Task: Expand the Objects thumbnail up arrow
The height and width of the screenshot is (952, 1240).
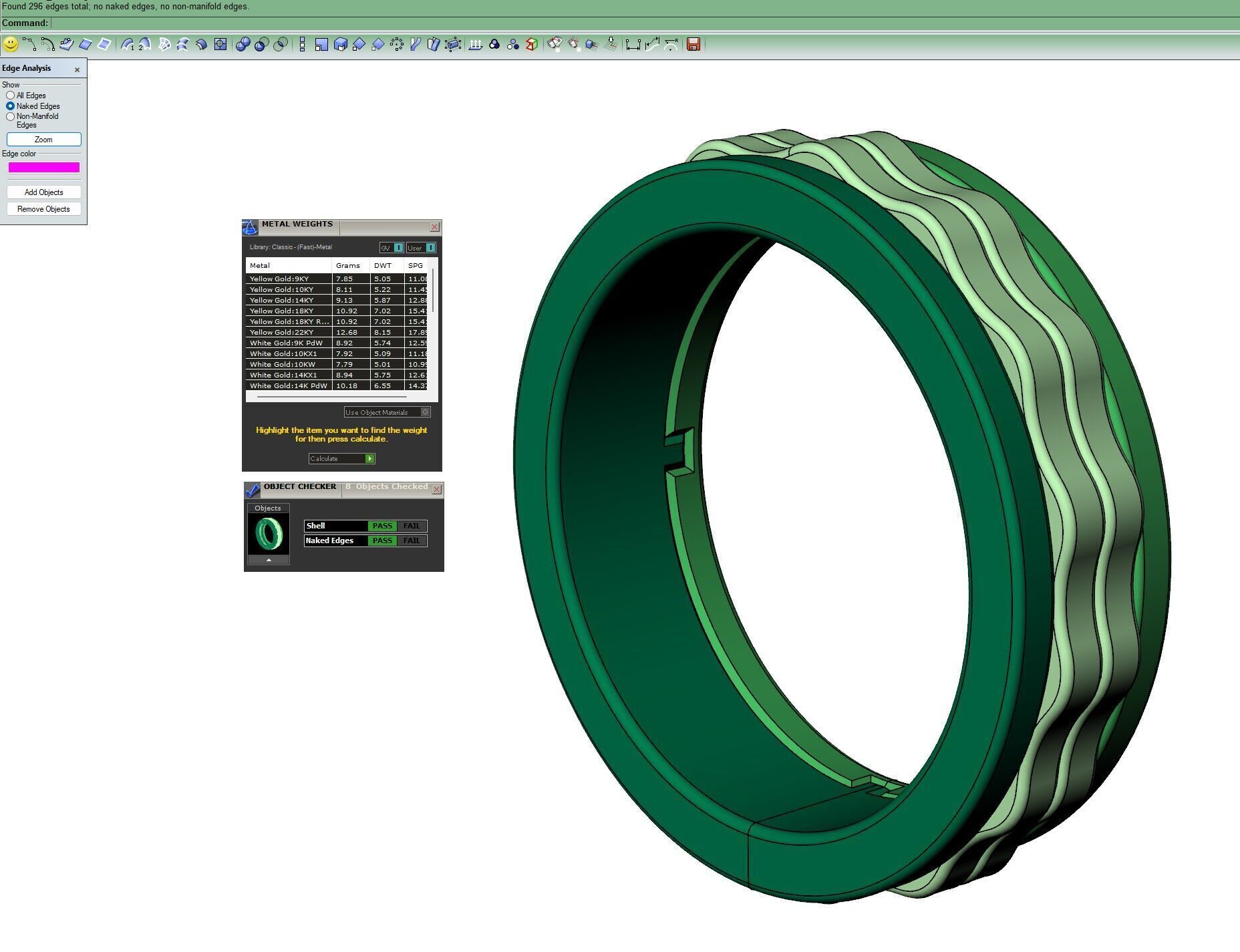Action: pos(269,560)
